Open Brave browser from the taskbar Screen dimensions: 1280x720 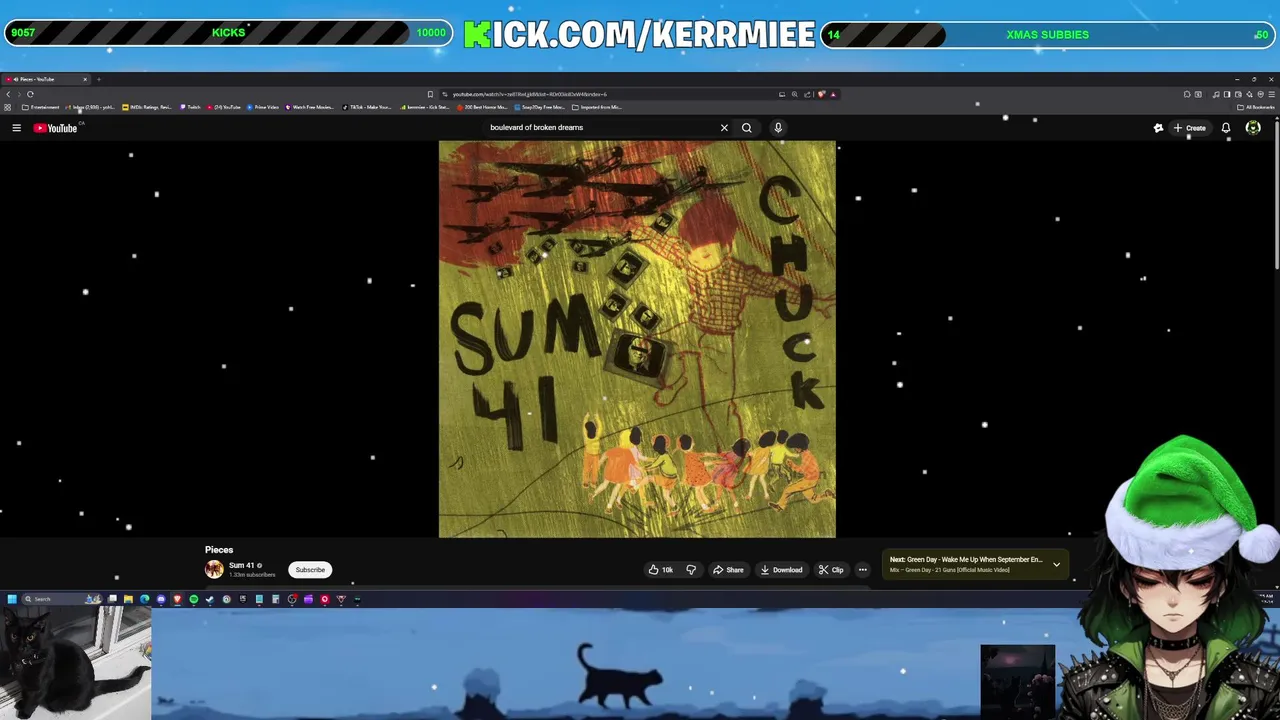click(x=177, y=599)
